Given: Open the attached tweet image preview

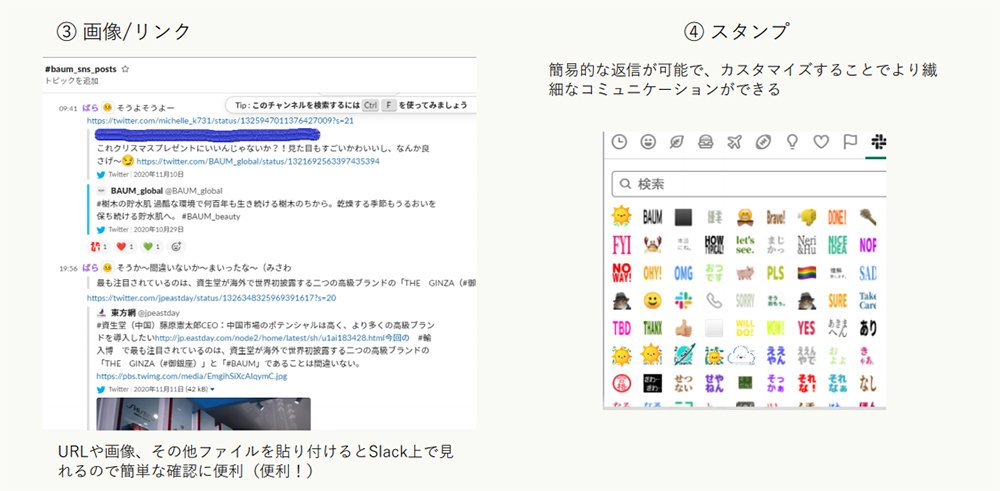Looking at the screenshot, I should point(203,414).
